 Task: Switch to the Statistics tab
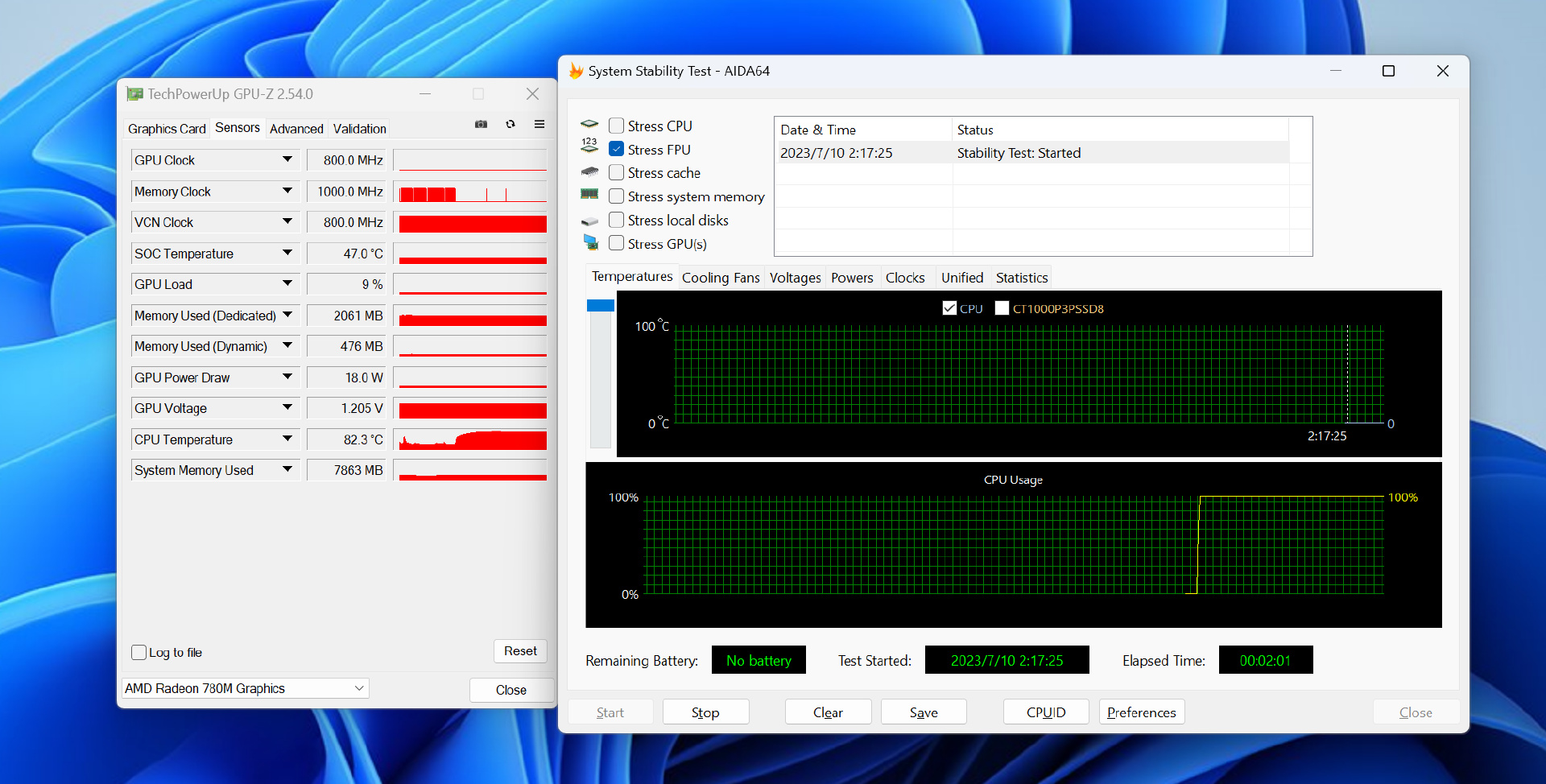click(1022, 278)
